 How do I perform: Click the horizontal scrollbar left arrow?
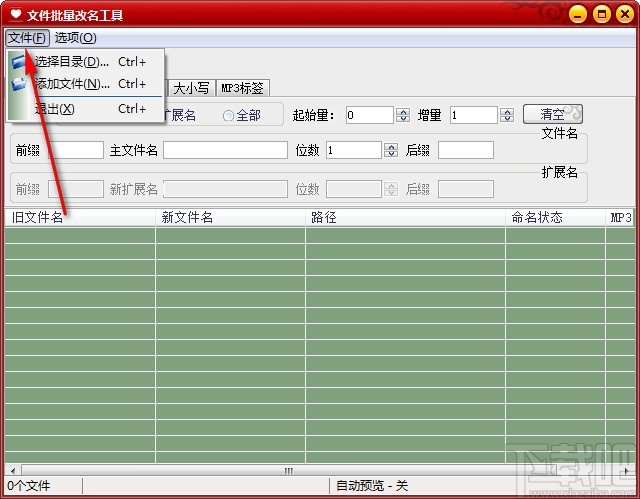(13, 470)
